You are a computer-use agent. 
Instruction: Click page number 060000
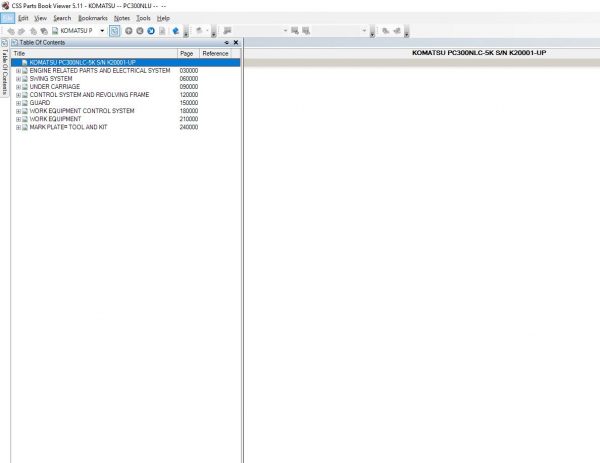tap(189, 79)
